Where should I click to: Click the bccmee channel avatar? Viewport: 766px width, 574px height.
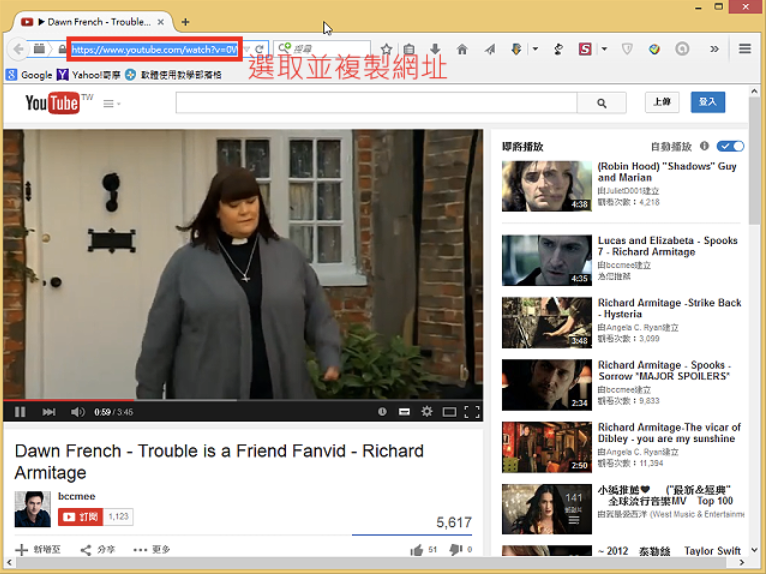click(32, 509)
